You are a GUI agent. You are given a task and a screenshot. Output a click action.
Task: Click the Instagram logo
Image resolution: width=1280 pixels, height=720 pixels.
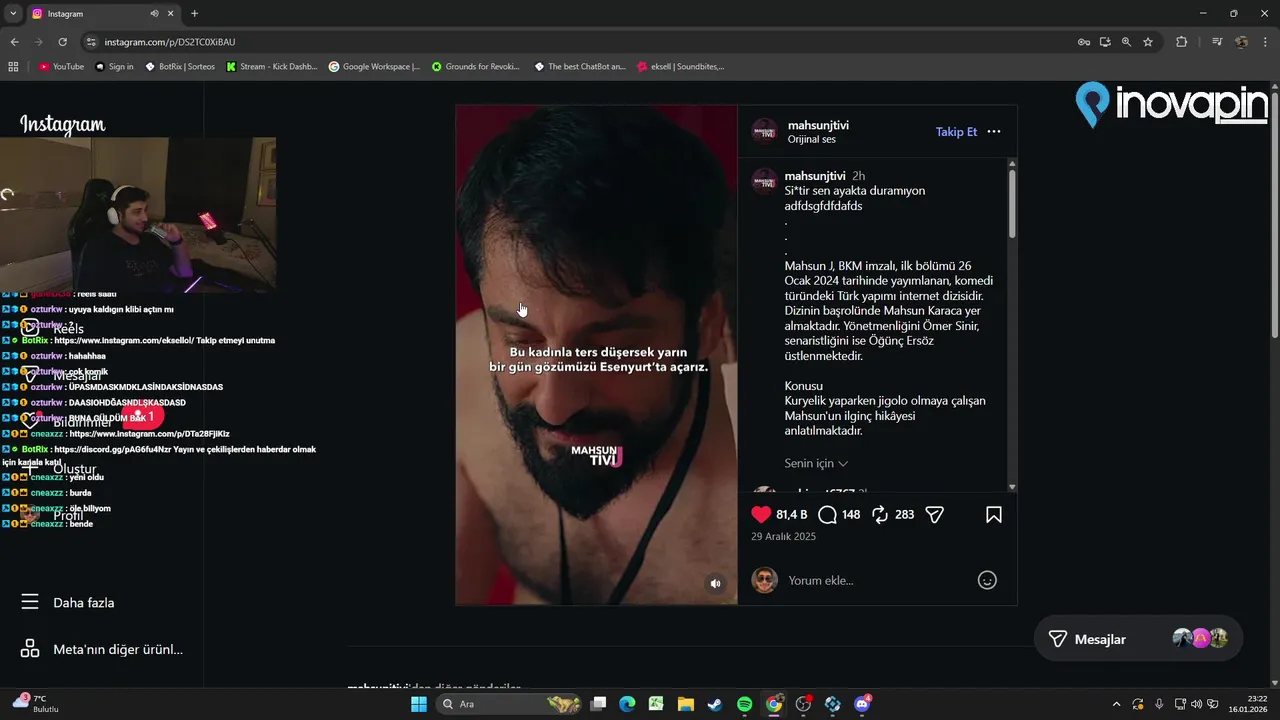pyautogui.click(x=63, y=125)
